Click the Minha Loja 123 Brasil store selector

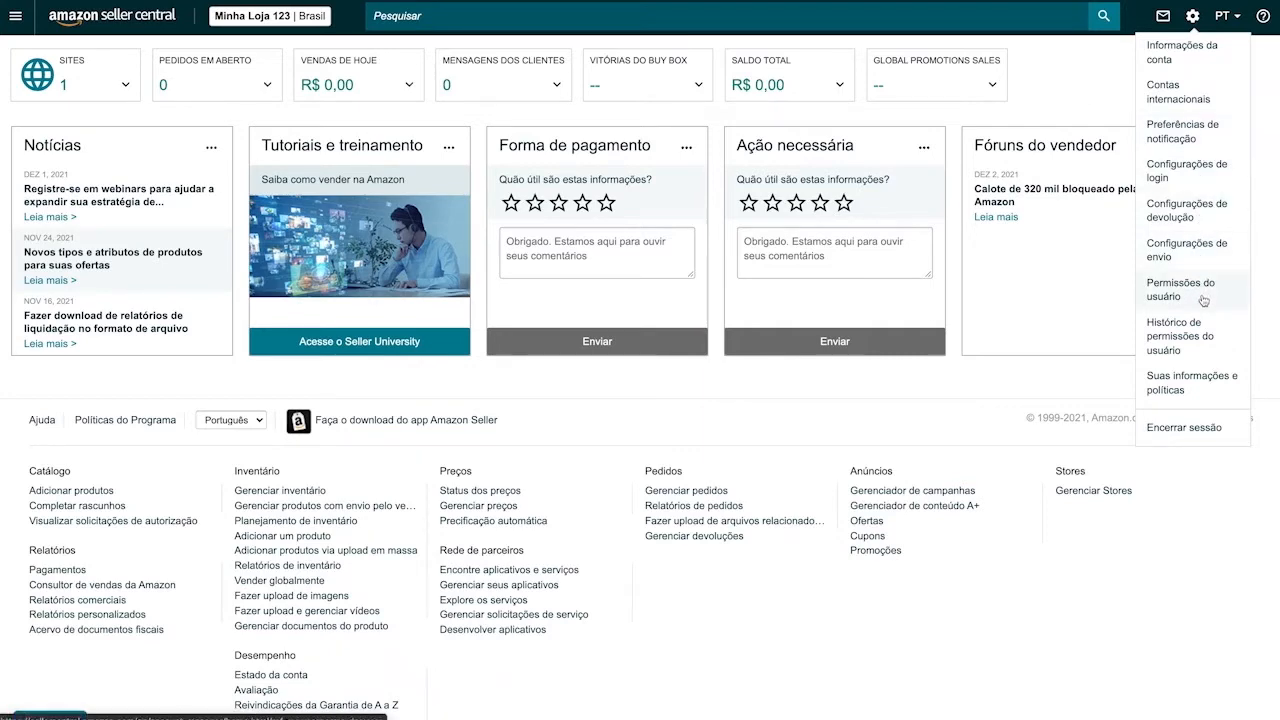tap(270, 16)
